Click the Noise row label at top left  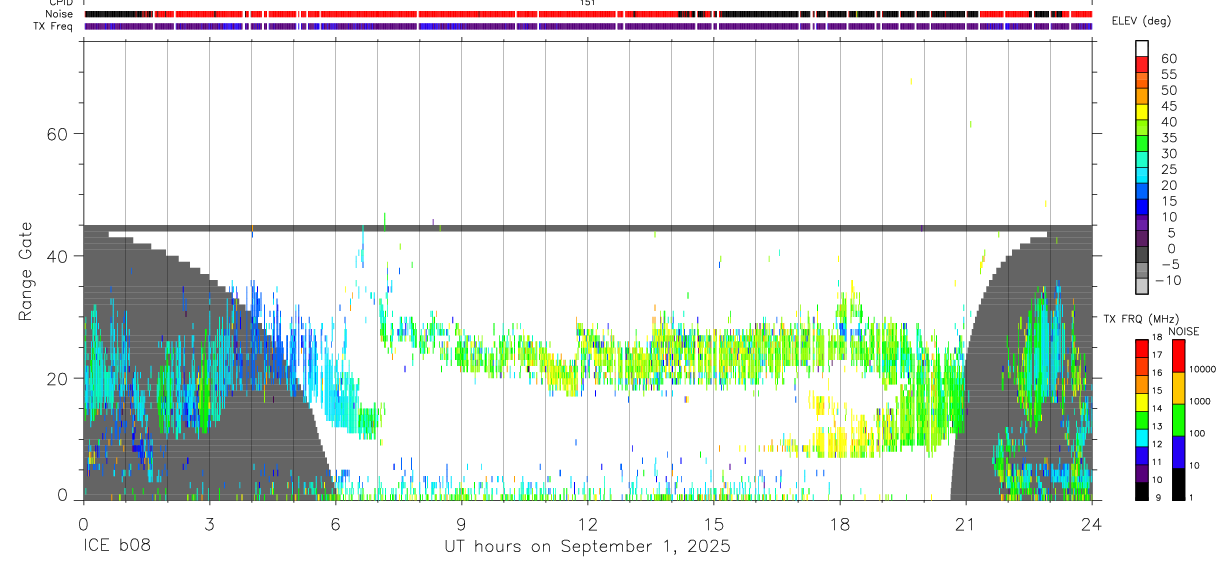coord(60,14)
